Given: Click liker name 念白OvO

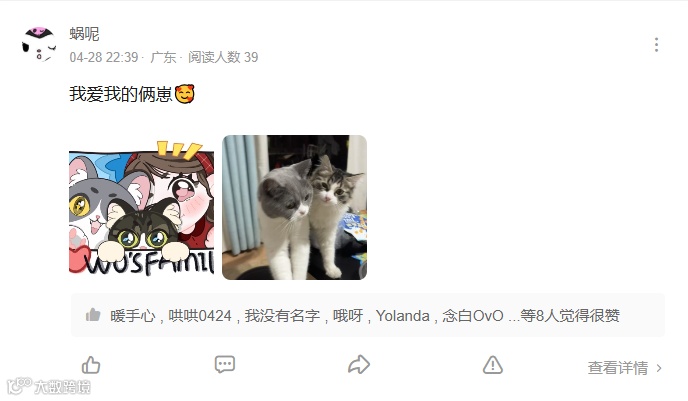Looking at the screenshot, I should pos(473,316).
